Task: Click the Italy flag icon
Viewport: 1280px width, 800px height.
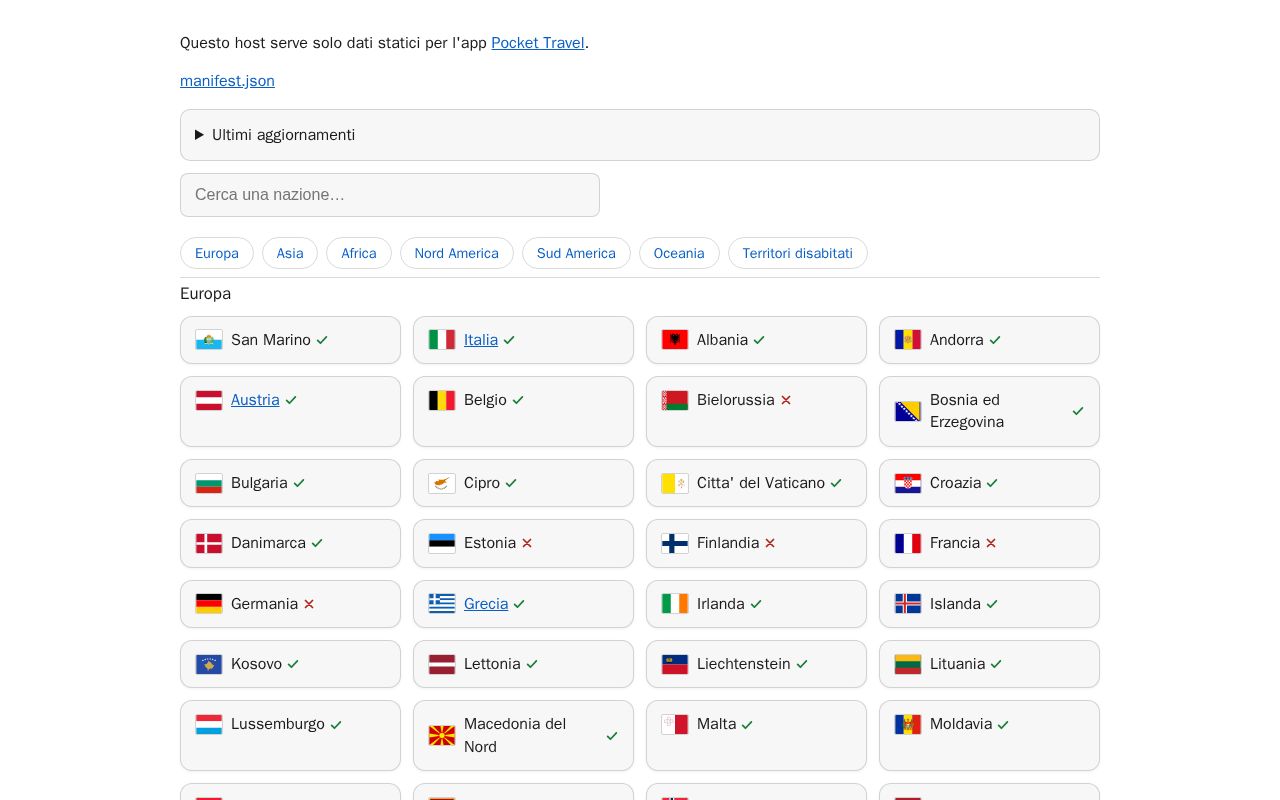Action: [442, 340]
